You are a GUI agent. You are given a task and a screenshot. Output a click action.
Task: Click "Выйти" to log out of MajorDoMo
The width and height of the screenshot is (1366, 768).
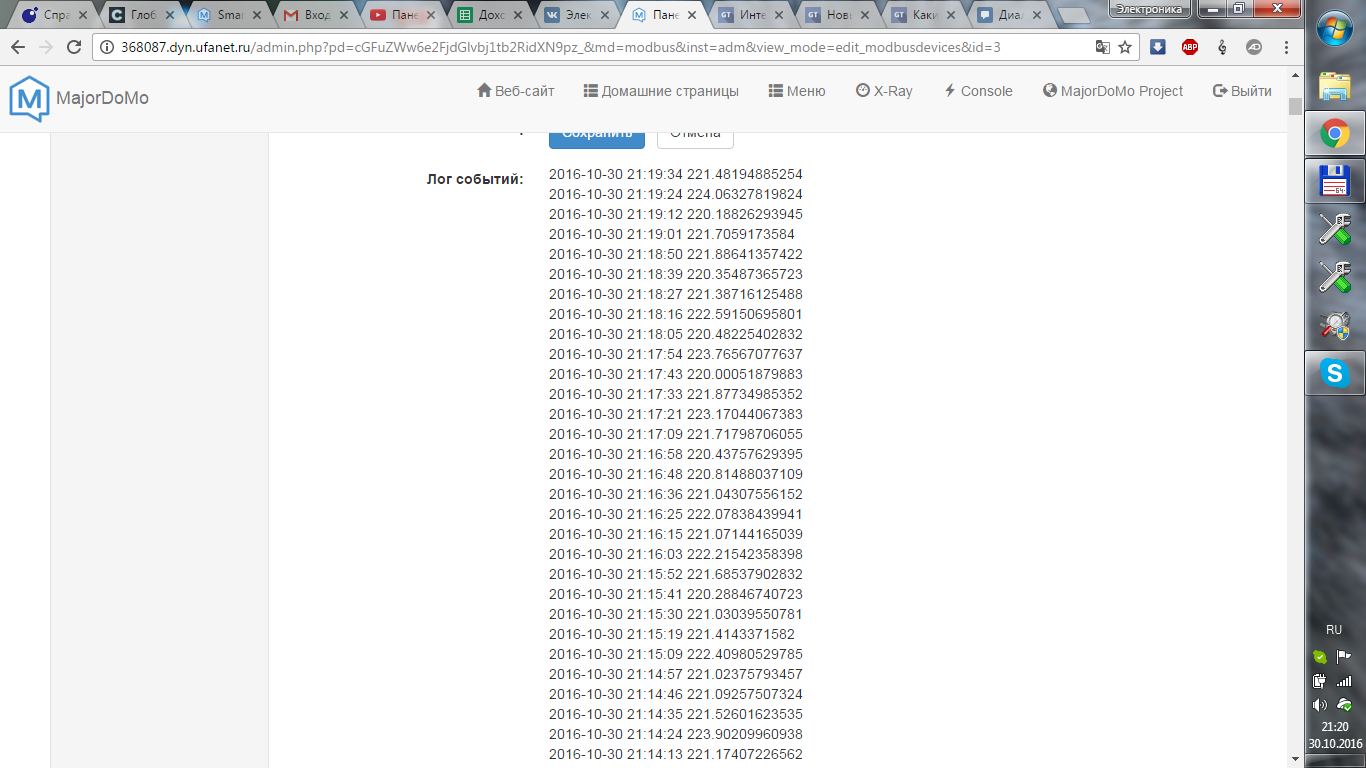pos(1241,91)
